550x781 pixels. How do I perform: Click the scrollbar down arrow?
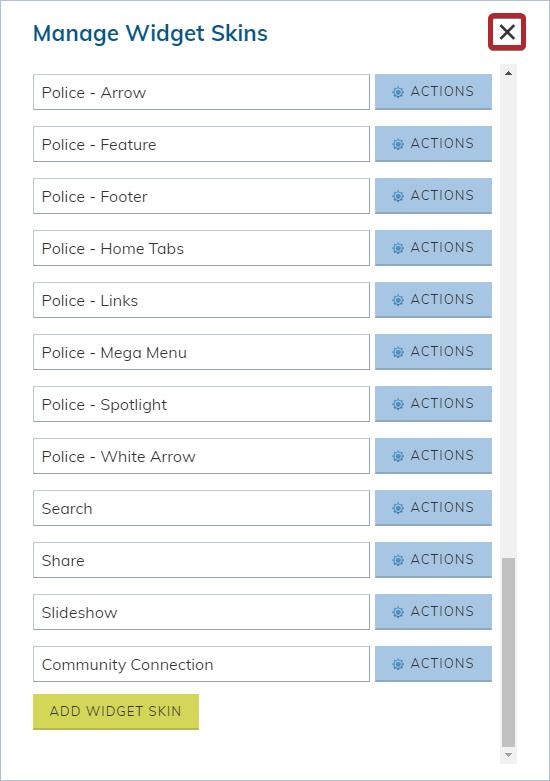(x=508, y=755)
